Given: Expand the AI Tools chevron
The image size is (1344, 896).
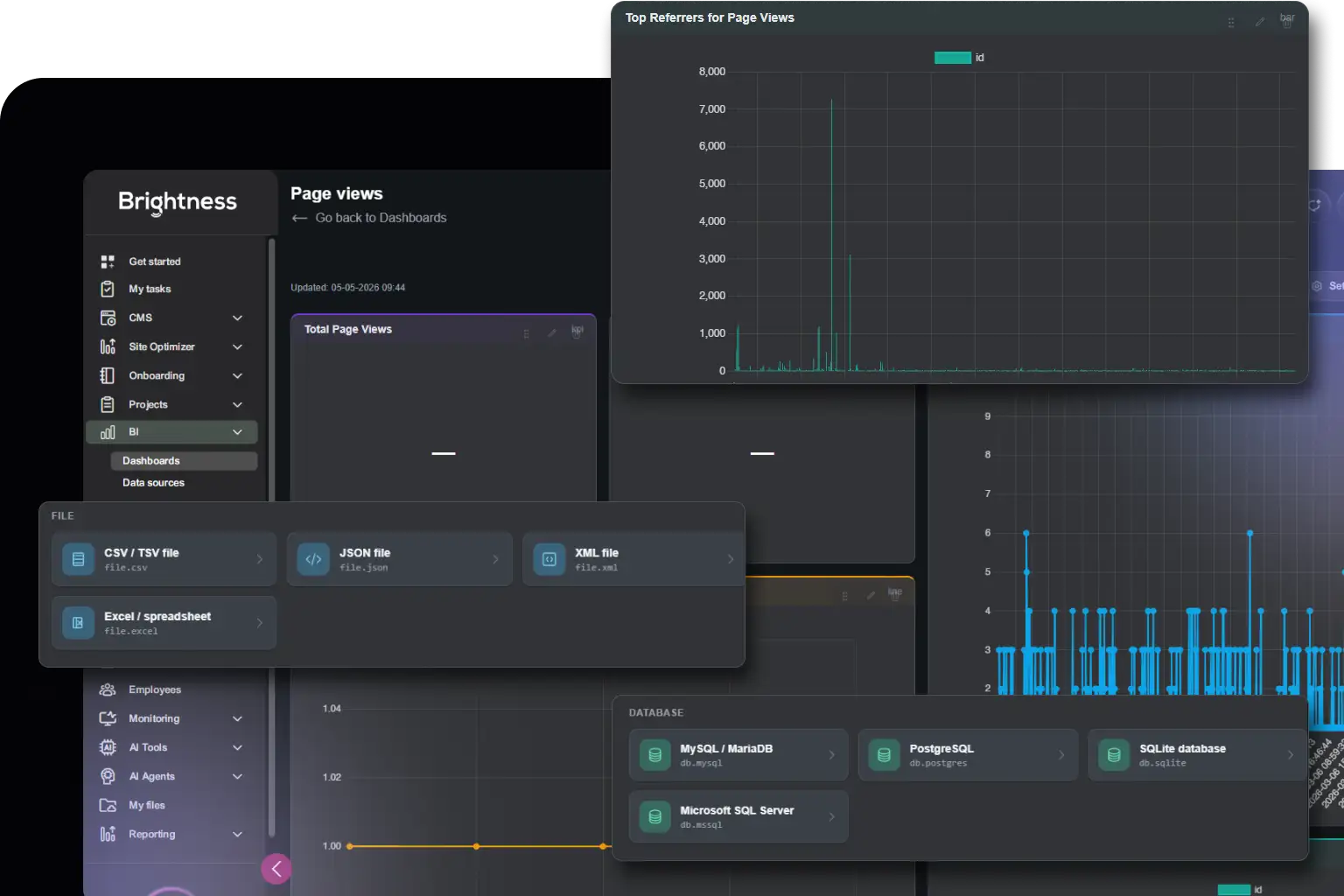Looking at the screenshot, I should (x=237, y=747).
